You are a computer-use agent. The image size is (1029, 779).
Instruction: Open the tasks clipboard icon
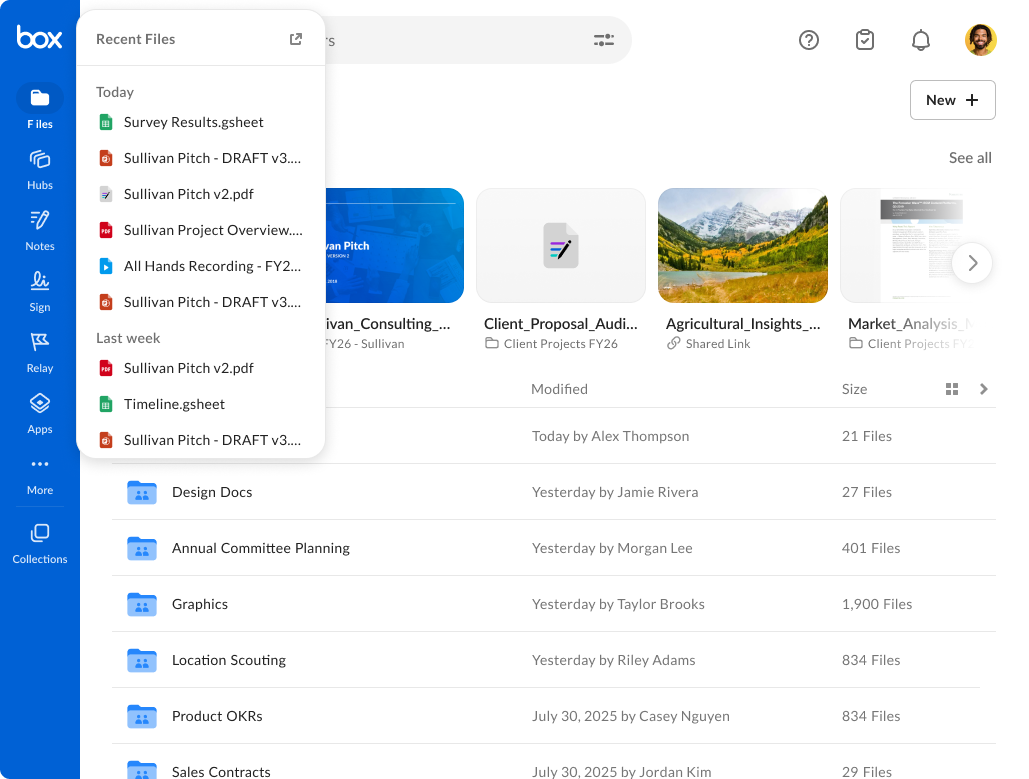tap(865, 40)
